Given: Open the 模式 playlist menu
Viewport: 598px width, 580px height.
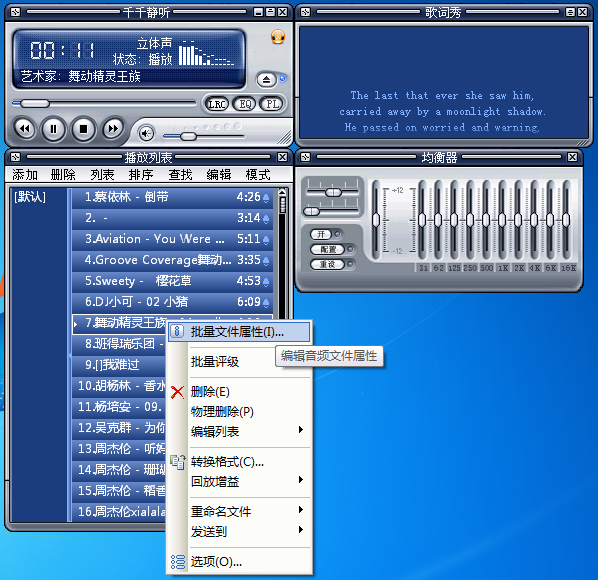Looking at the screenshot, I should coord(258,175).
